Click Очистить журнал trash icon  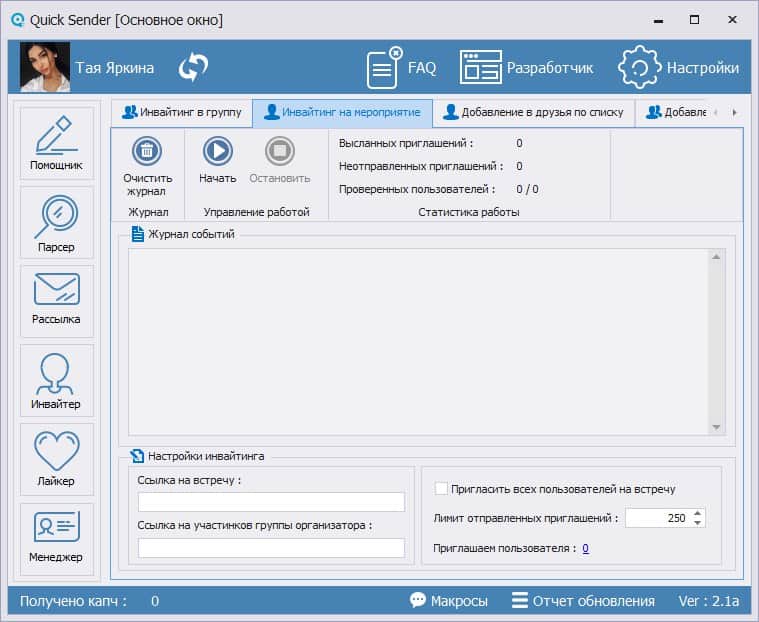pos(147,151)
